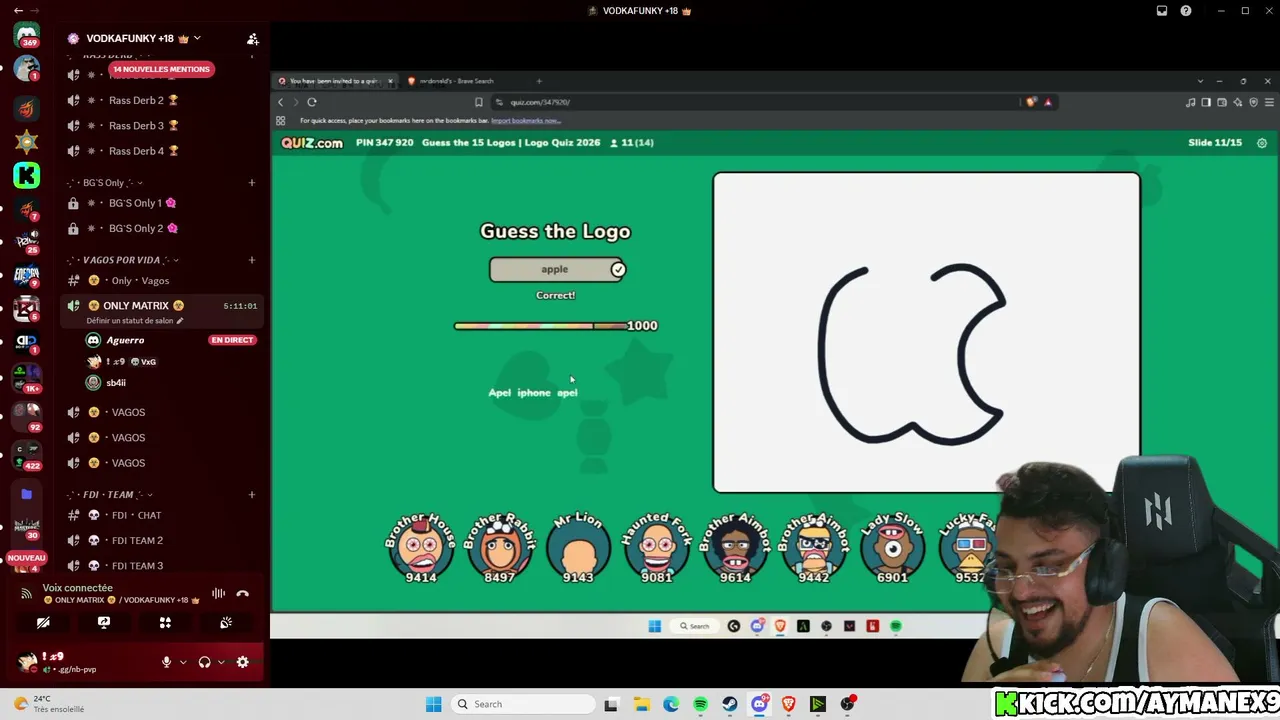Select the Lady Slow player avatar
1280x720 pixels.
pos(892,547)
